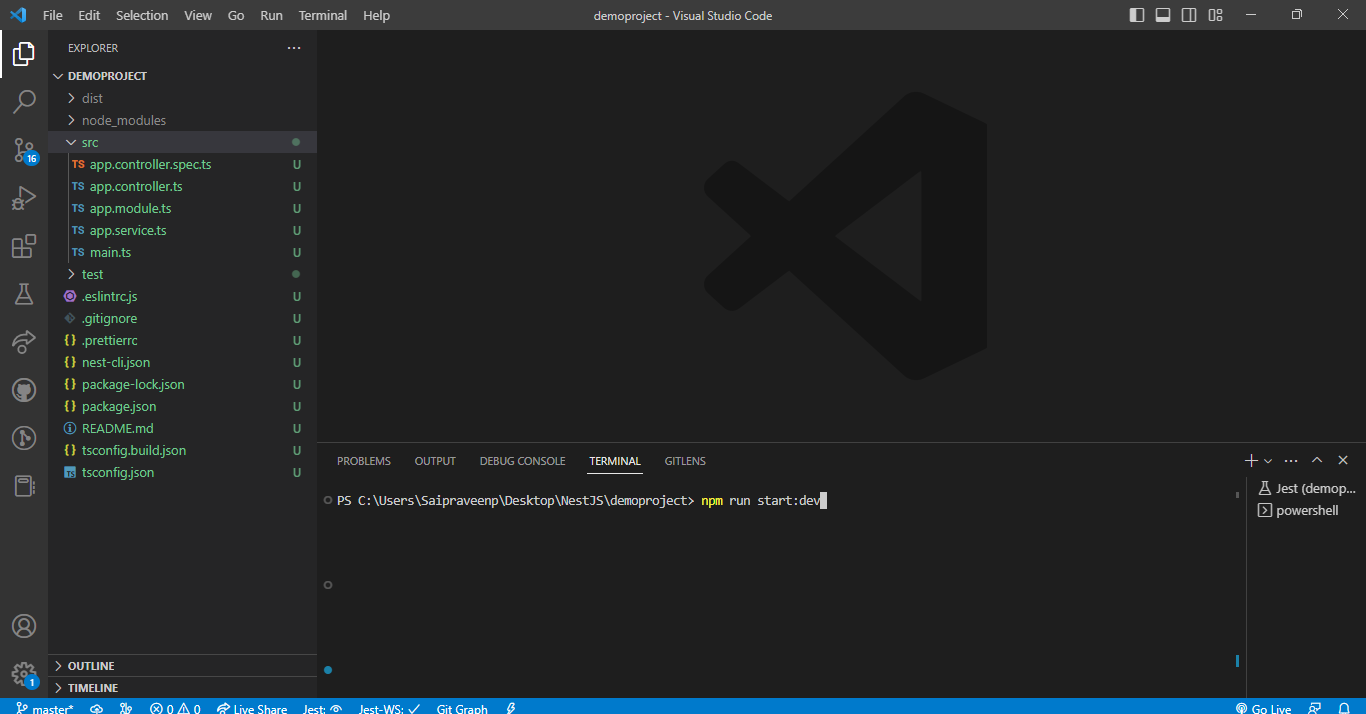Open Run and Debug view
1366x714 pixels.
(x=24, y=198)
